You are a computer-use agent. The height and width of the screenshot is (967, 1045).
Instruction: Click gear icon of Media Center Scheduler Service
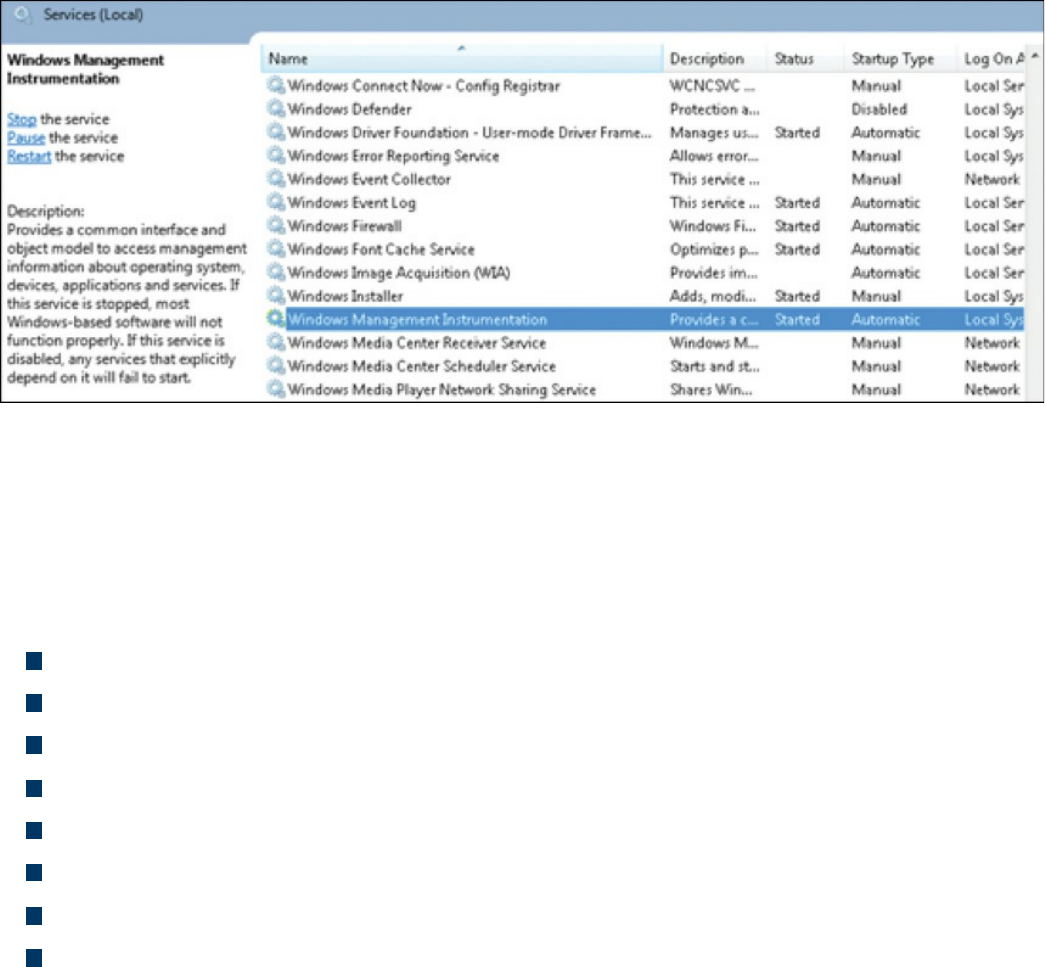(x=275, y=365)
